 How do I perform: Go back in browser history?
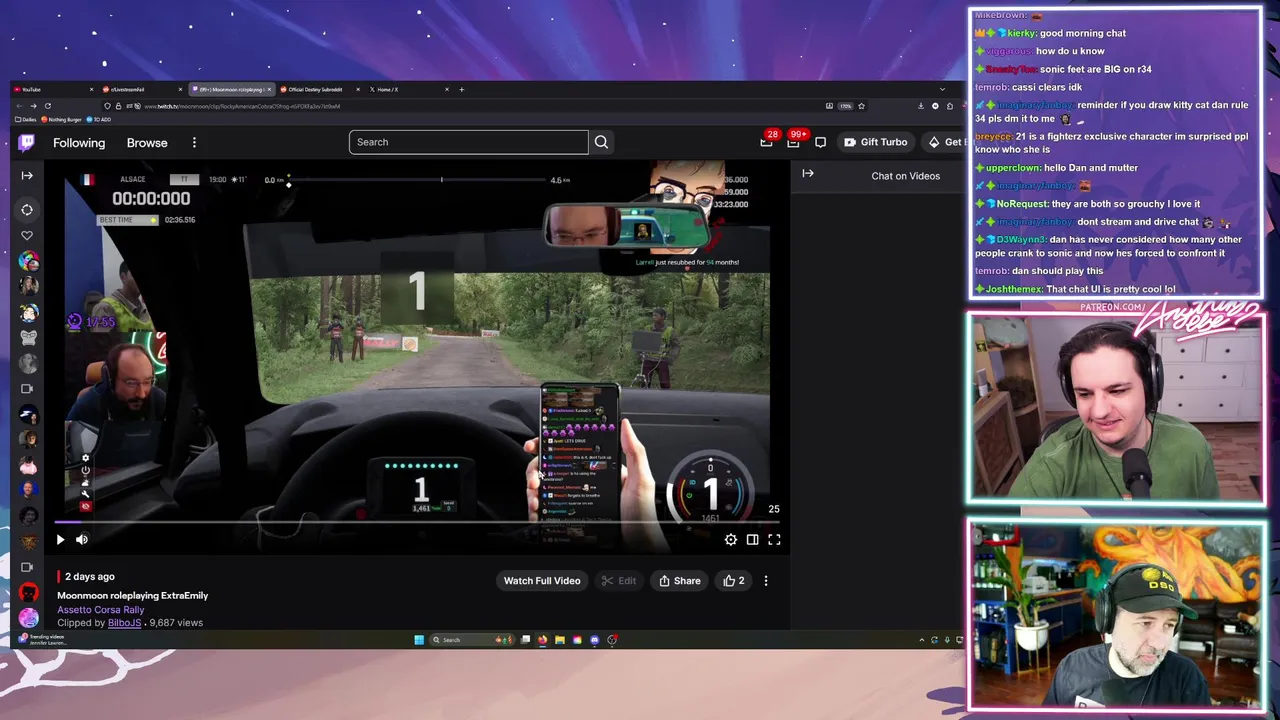tap(19, 106)
